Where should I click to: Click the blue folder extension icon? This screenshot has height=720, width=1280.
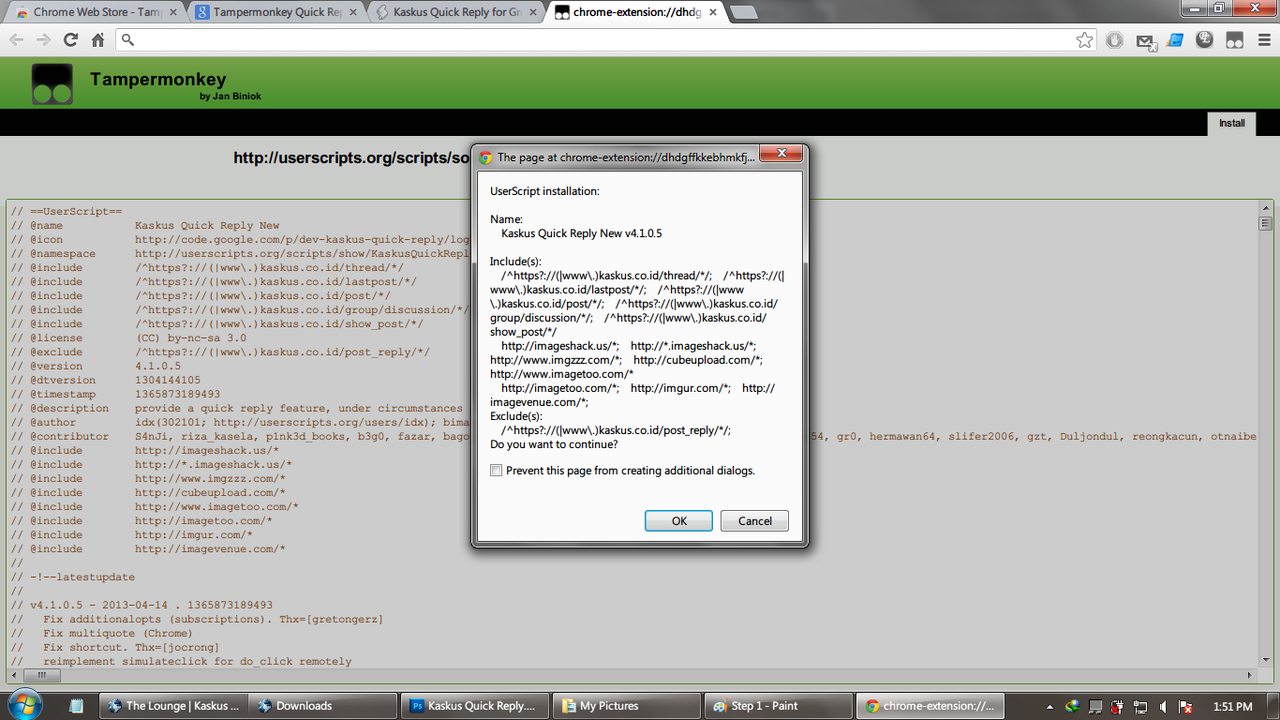pyautogui.click(x=1175, y=40)
